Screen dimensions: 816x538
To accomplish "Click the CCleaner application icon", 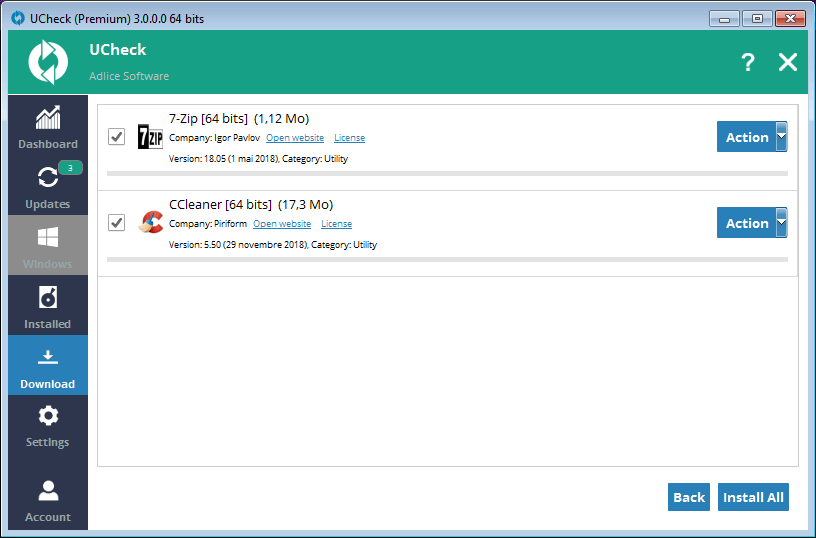I will click(x=150, y=222).
